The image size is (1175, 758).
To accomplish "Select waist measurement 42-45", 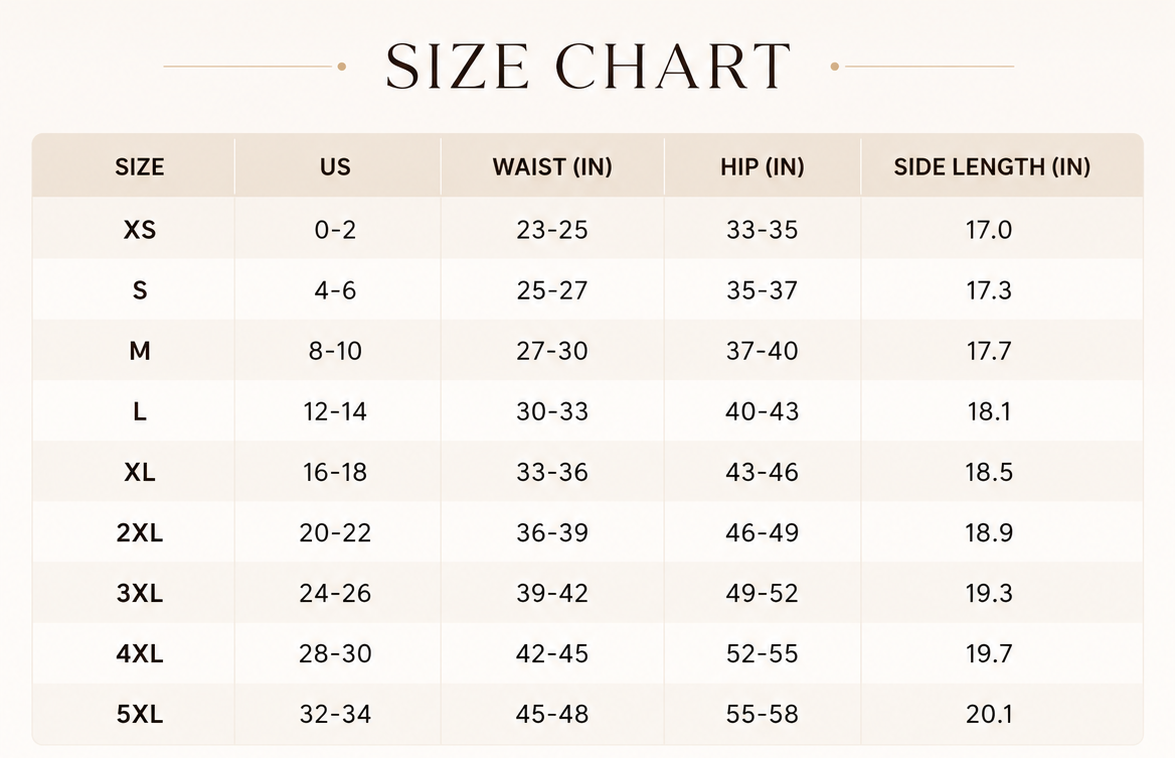I will click(552, 653).
